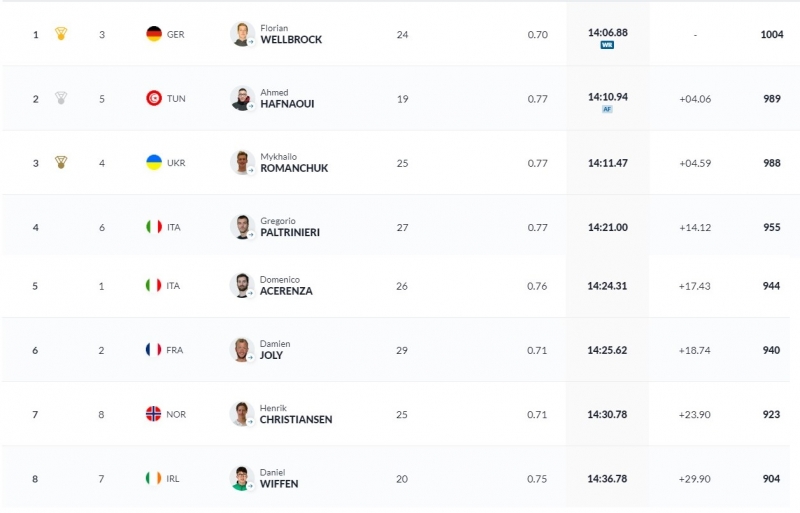Open Ahmed Hafnaoui's athlete photo
The width and height of the screenshot is (800, 513).
242,98
